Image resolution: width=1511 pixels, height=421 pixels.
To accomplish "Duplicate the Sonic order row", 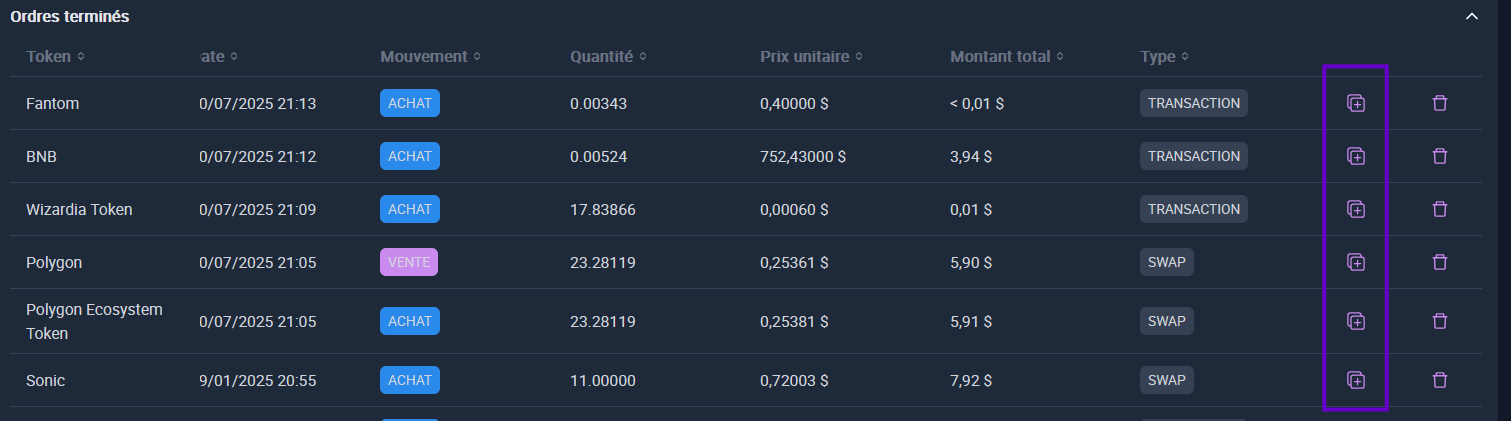I will click(x=1355, y=380).
